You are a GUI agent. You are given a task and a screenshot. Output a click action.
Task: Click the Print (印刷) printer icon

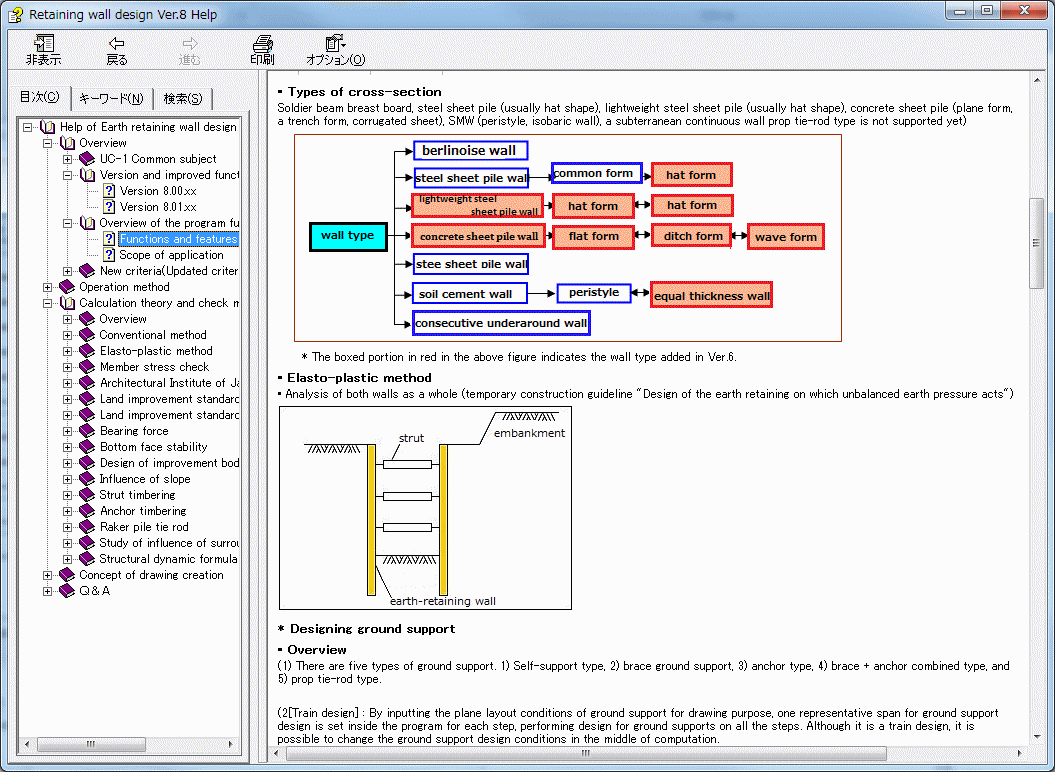pos(262,44)
